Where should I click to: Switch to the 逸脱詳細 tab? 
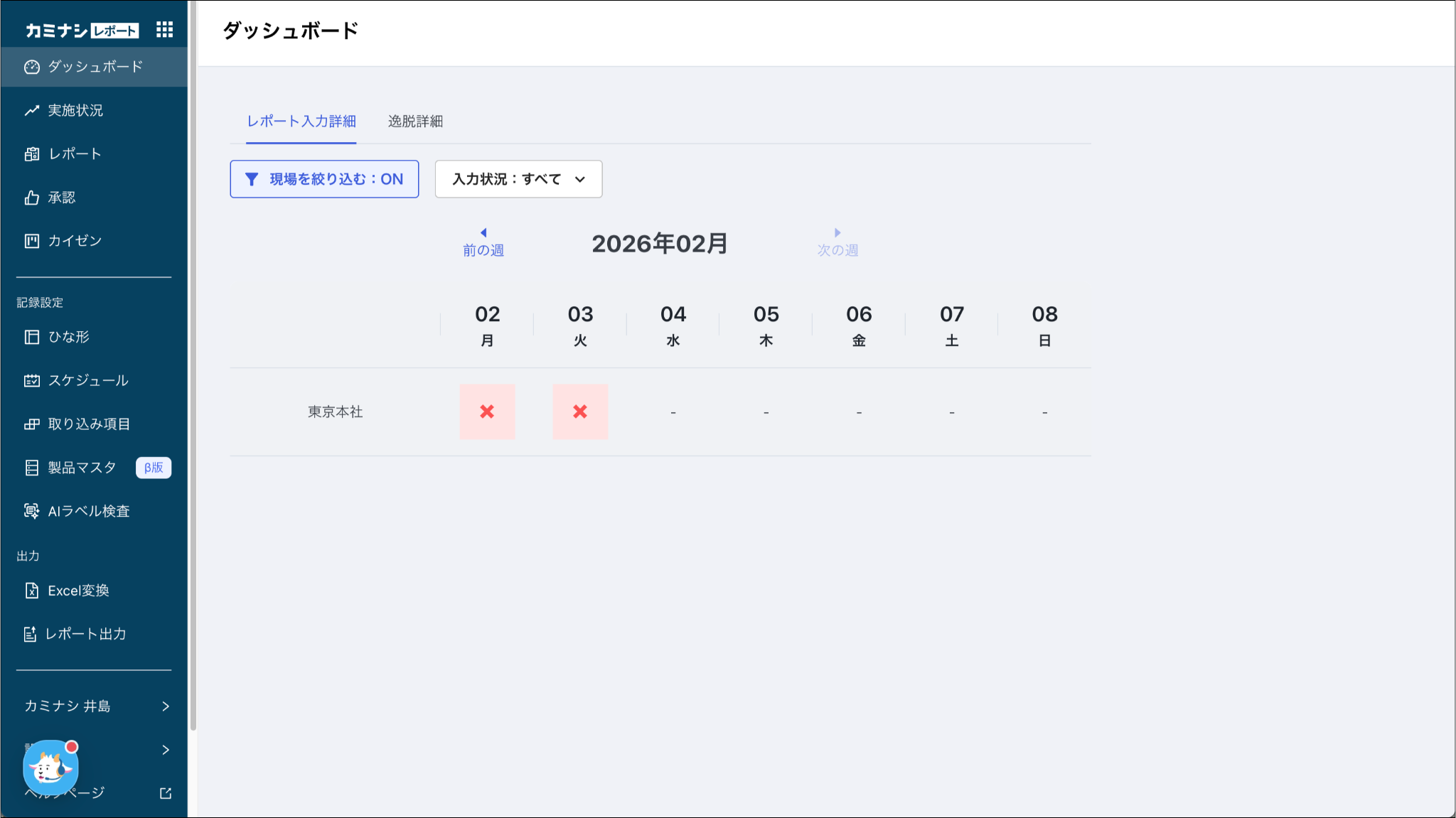415,122
